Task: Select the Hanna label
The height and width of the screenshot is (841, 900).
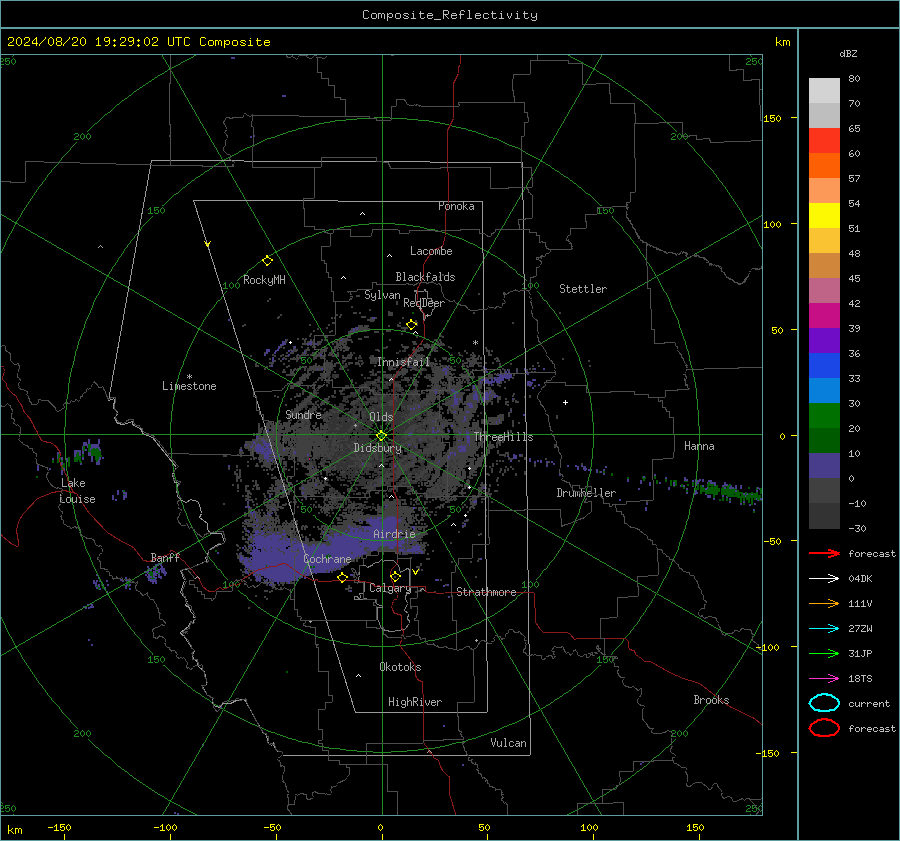Action: coord(699,446)
